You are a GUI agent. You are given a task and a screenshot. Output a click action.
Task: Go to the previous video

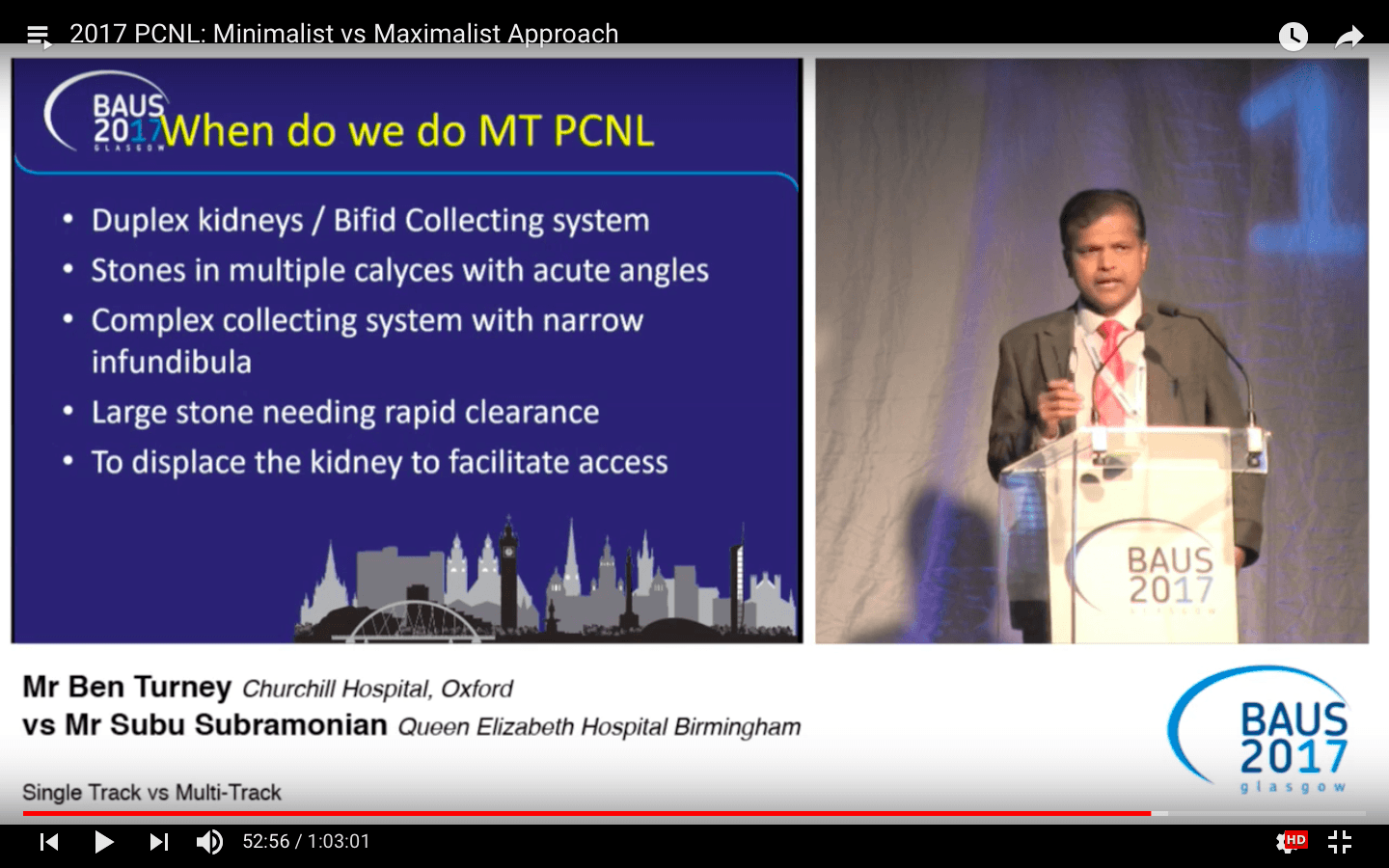49,842
